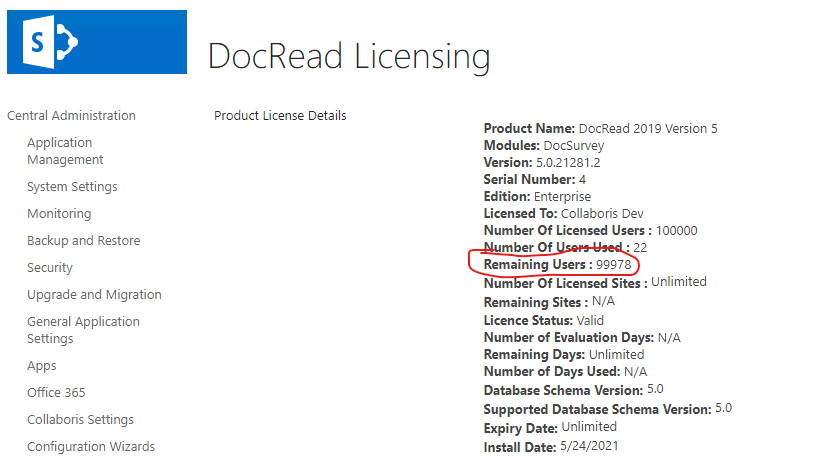Click the DocRead Licensing page title
Image resolution: width=818 pixels, height=468 pixels.
click(349, 57)
